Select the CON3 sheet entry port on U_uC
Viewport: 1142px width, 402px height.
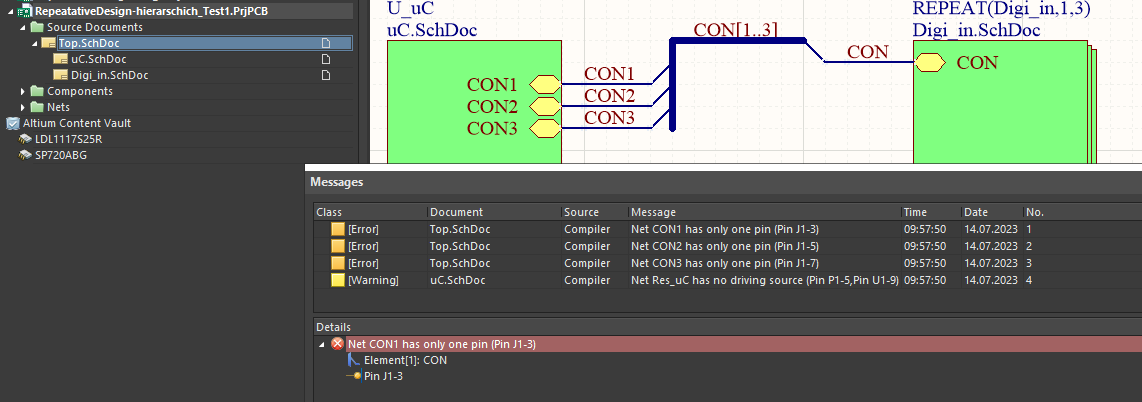pos(544,129)
